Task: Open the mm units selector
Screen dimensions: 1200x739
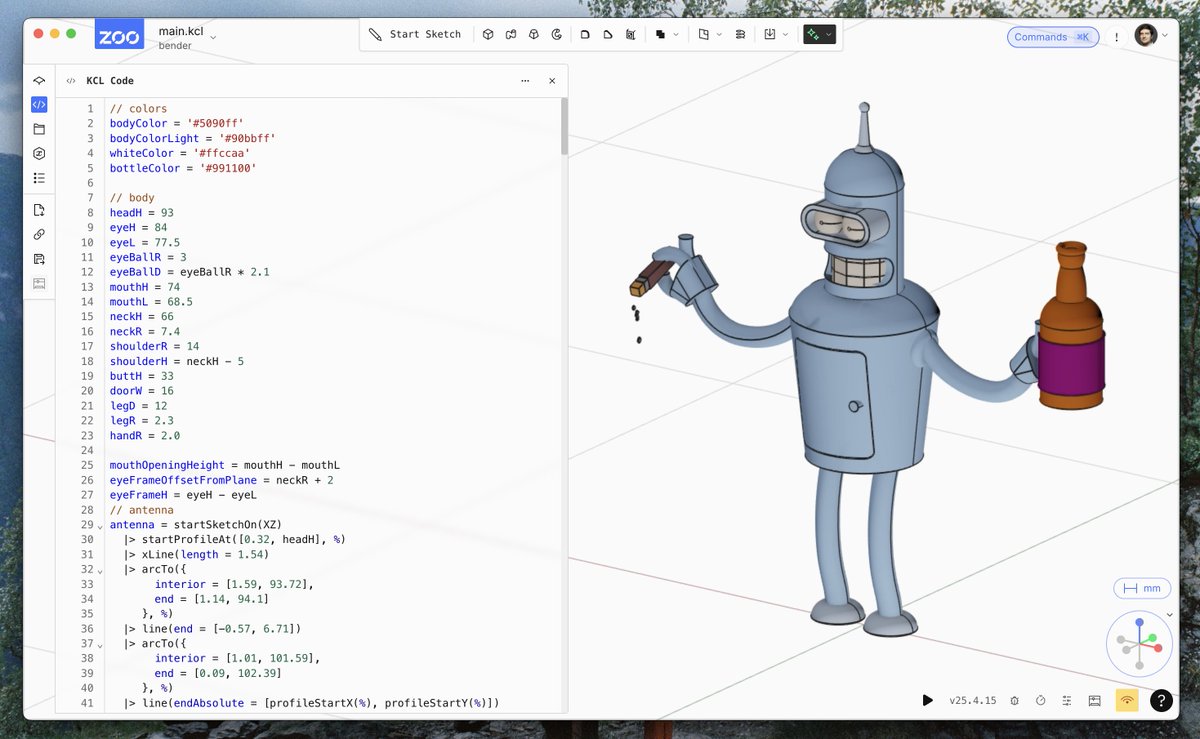Action: (1142, 588)
